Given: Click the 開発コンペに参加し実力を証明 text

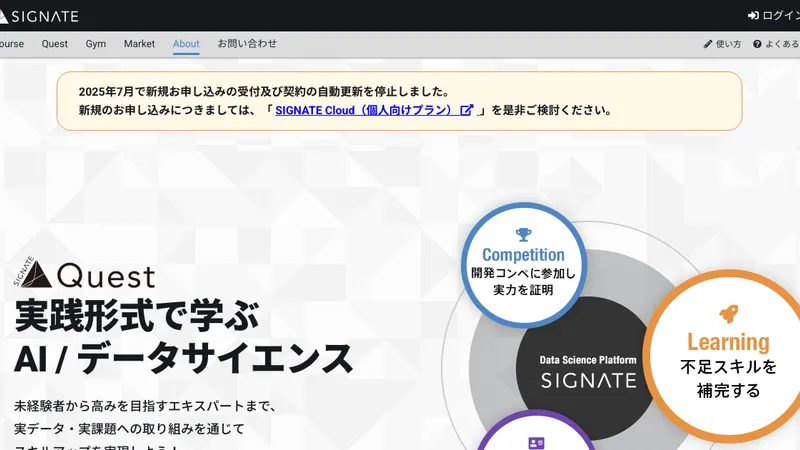Looking at the screenshot, I should coord(523,282).
